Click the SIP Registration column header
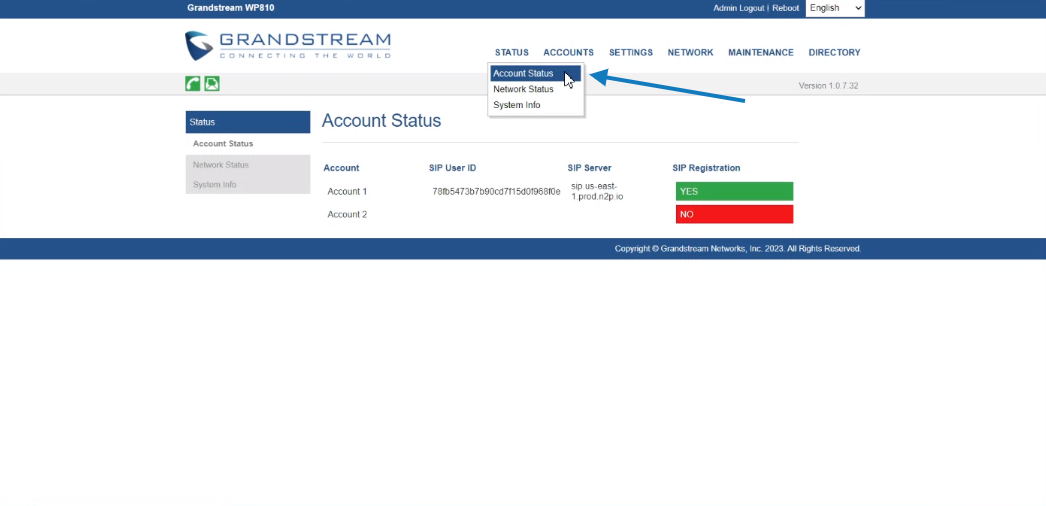This screenshot has width=1046, height=506. tap(706, 168)
